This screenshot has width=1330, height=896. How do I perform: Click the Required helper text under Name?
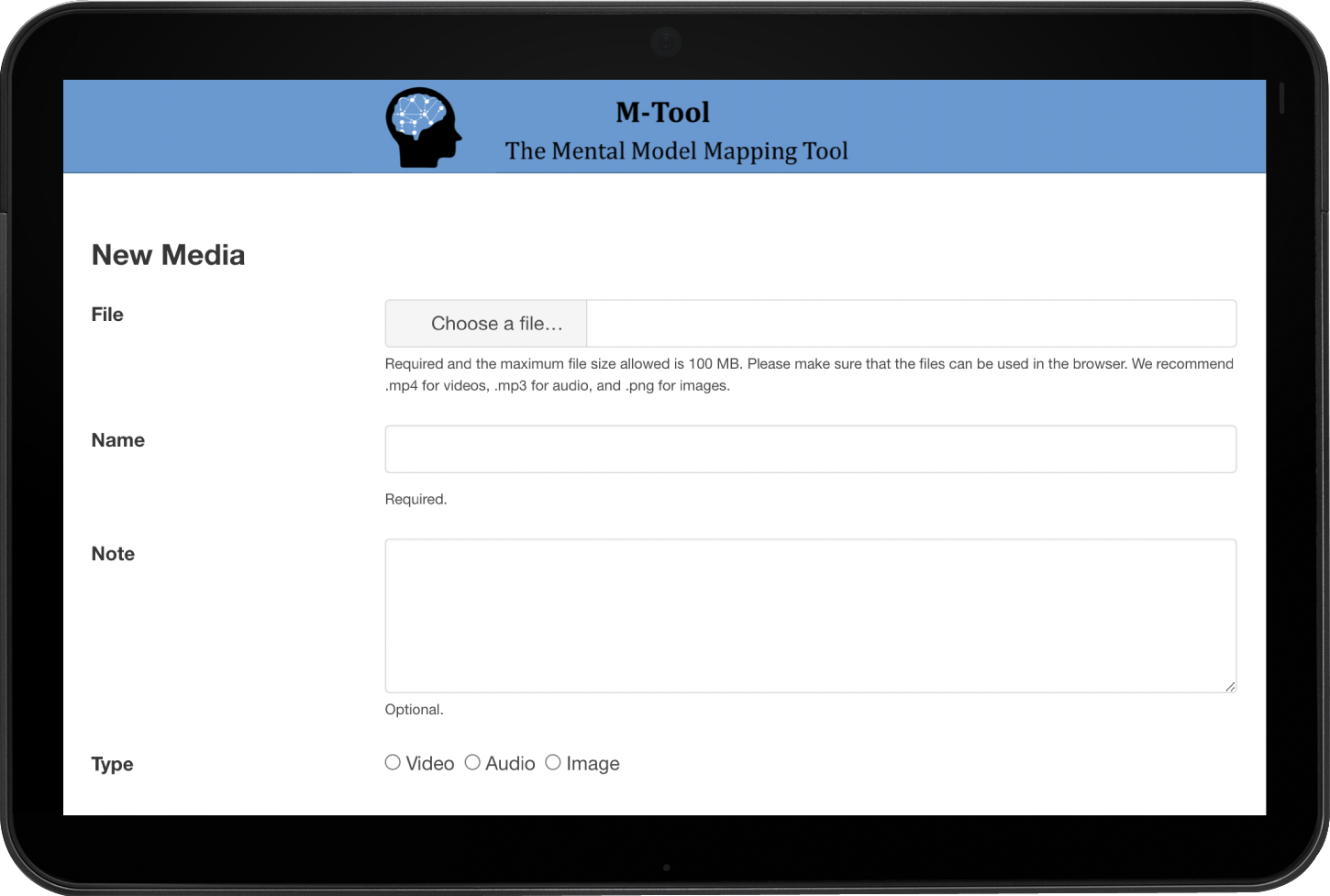[x=415, y=498]
